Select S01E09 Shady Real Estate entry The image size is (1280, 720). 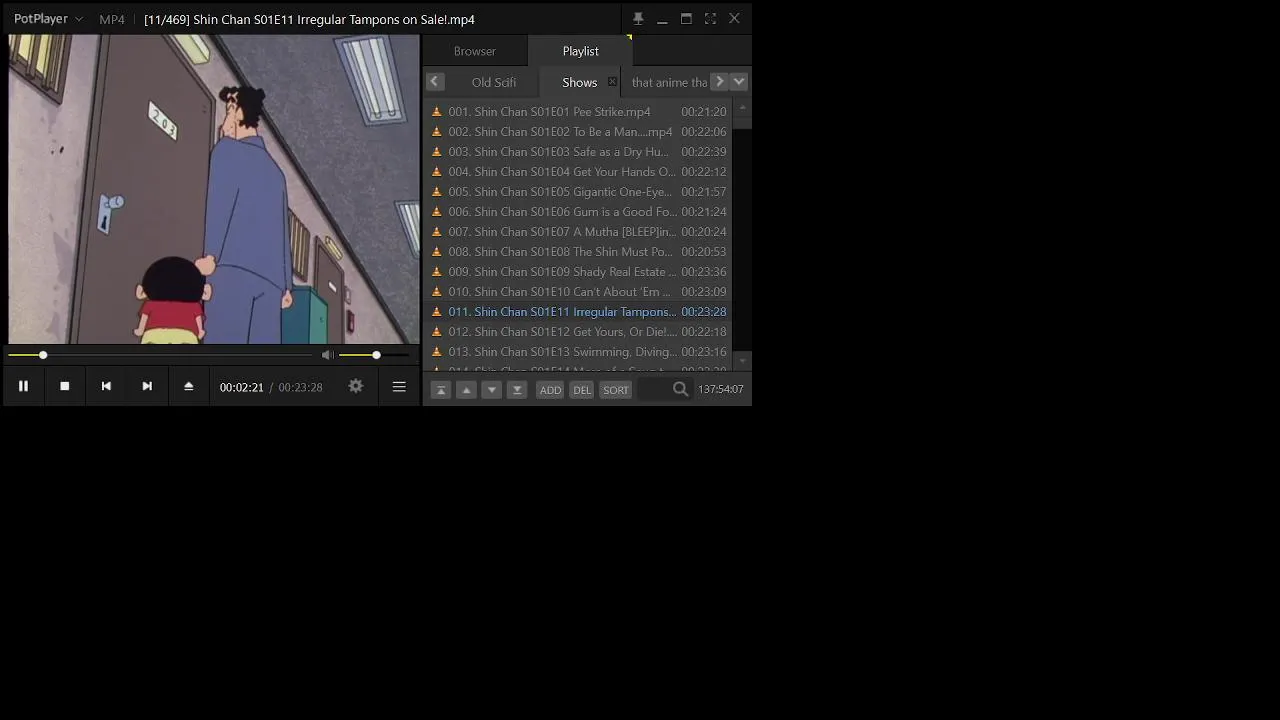pos(579,272)
